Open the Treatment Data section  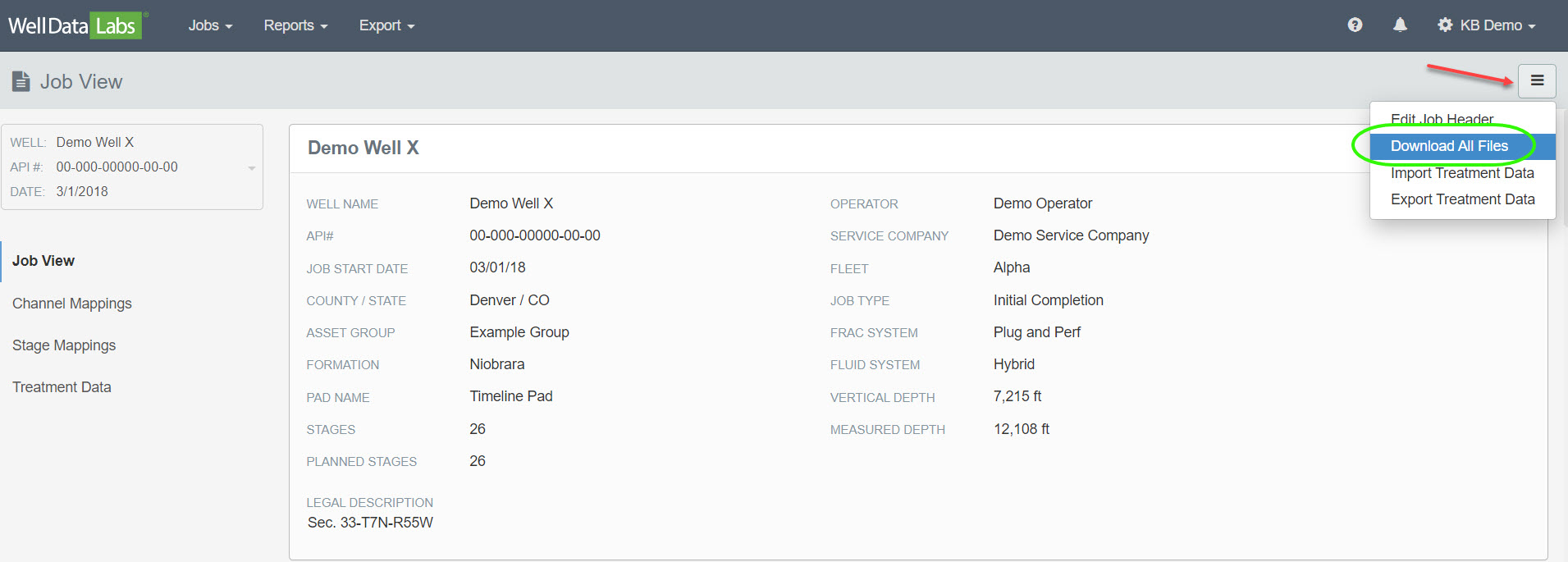click(x=62, y=387)
